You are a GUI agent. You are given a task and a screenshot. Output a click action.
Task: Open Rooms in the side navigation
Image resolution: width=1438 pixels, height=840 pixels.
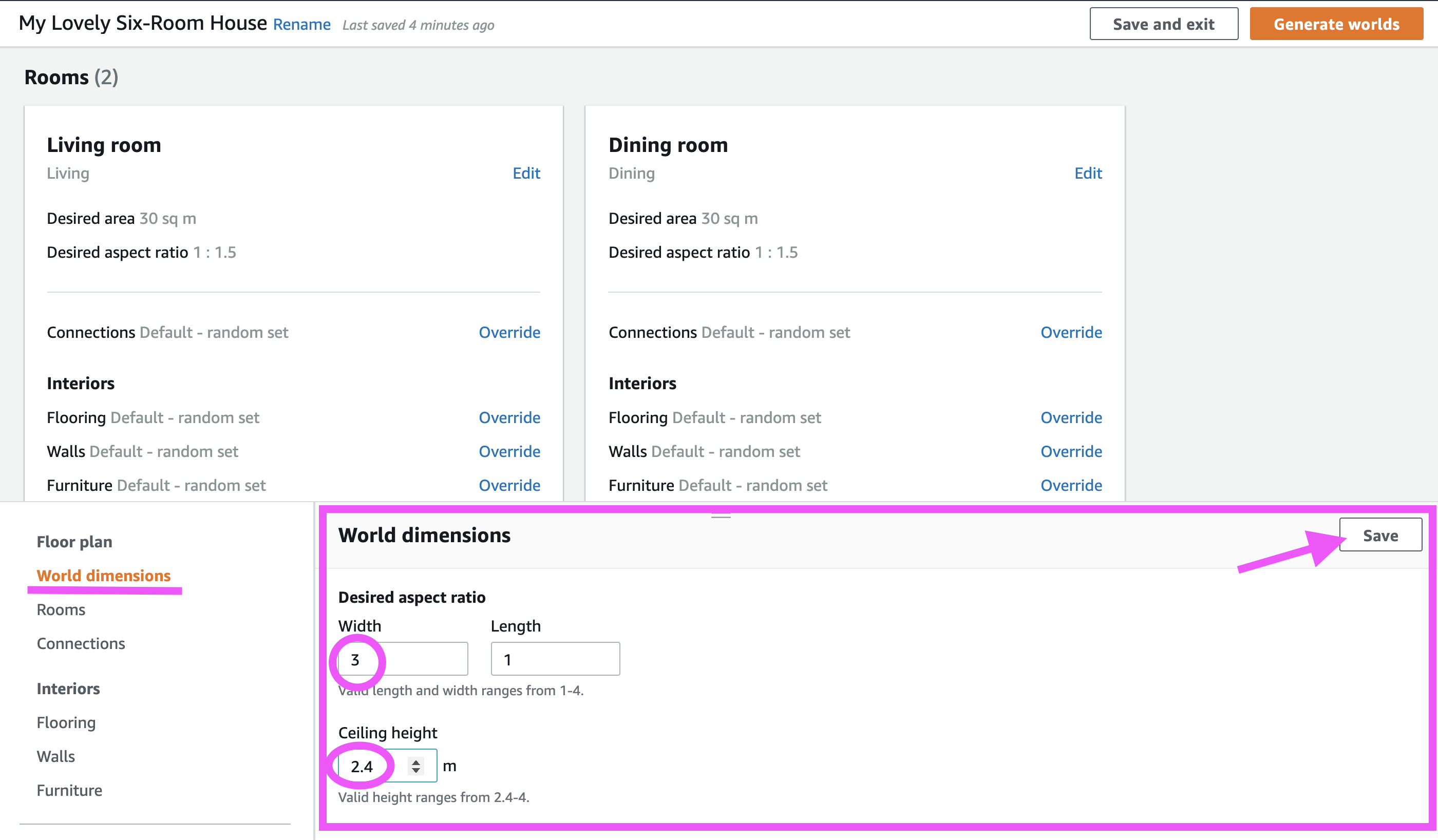[x=61, y=609]
